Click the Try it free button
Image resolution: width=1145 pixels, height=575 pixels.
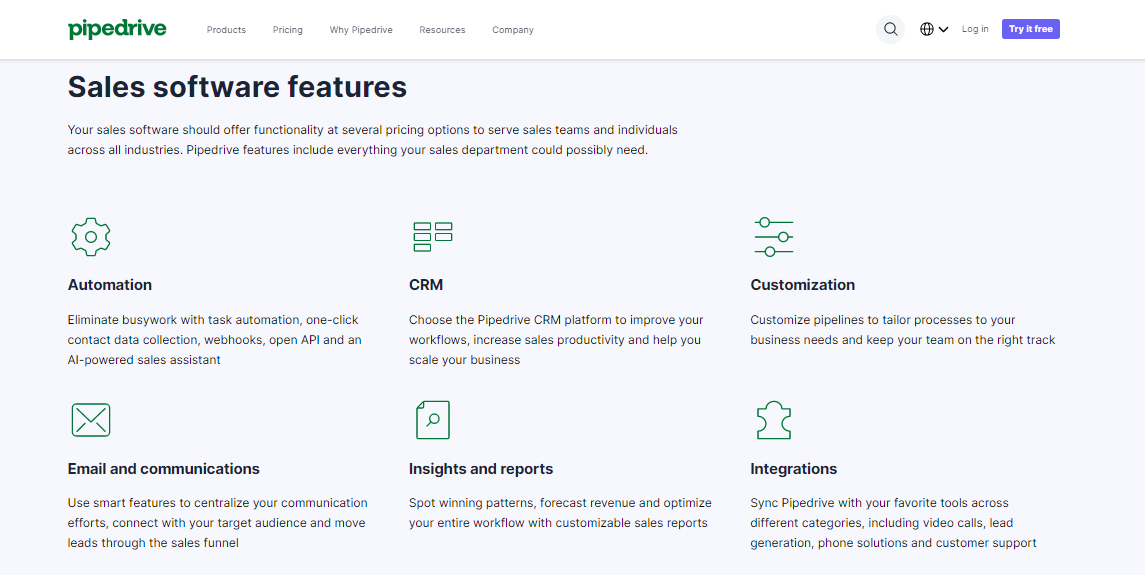pos(1030,29)
